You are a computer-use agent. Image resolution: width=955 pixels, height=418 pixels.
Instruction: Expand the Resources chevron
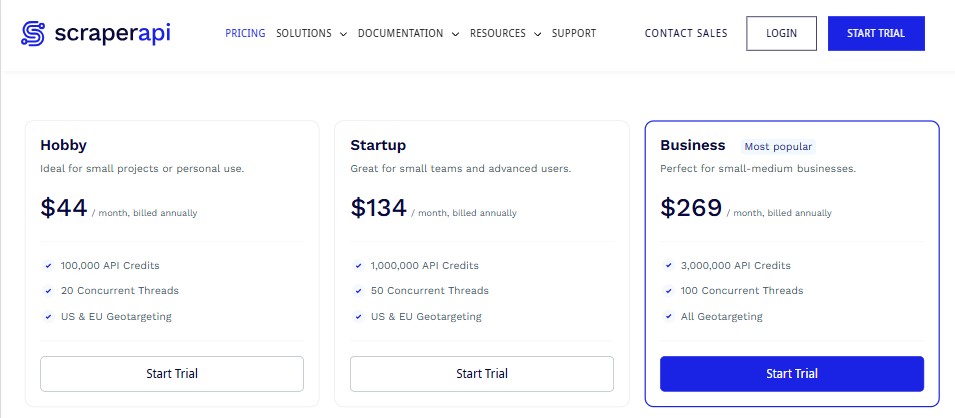(x=537, y=35)
